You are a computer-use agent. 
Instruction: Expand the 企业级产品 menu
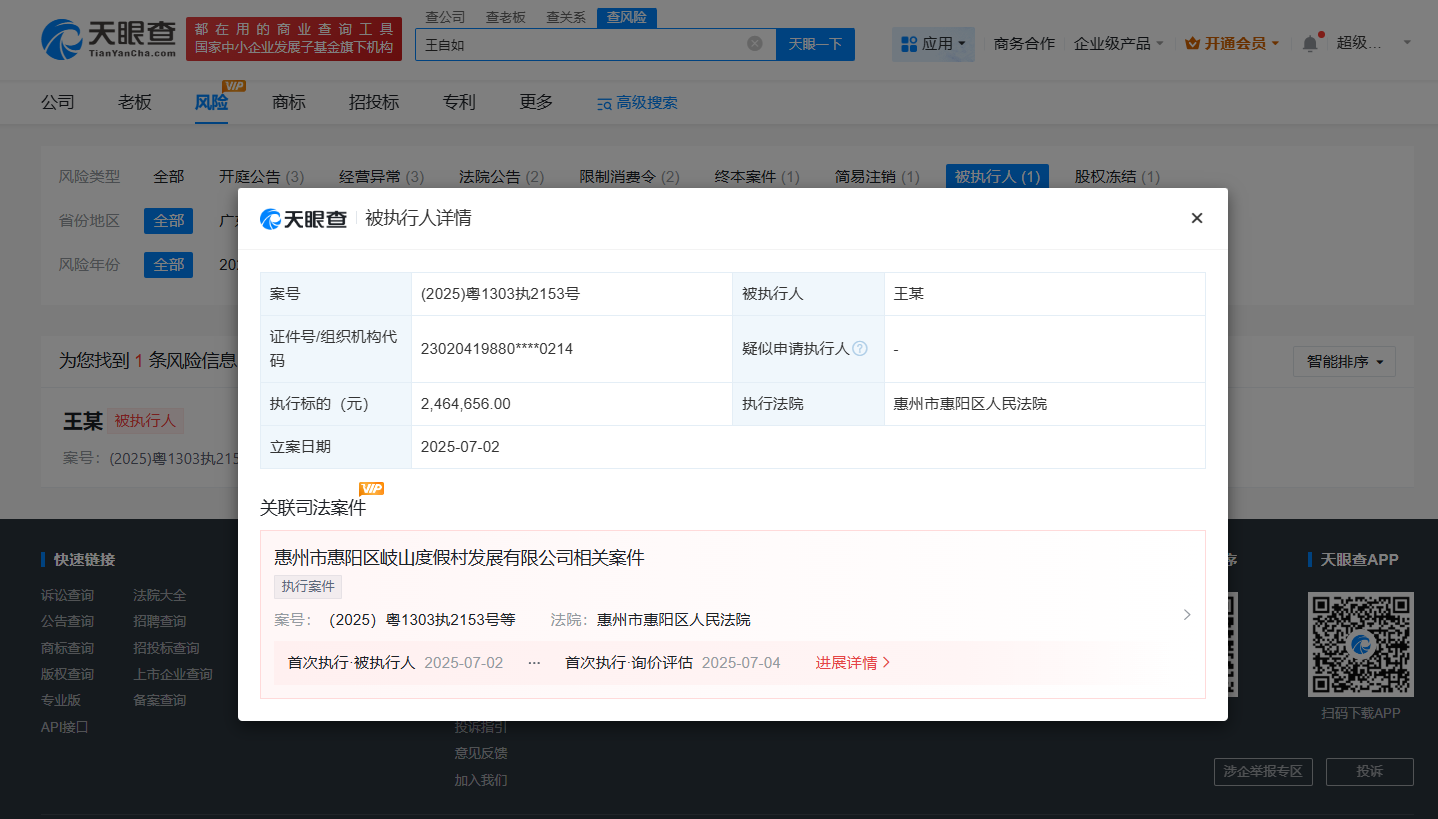[x=1118, y=44]
